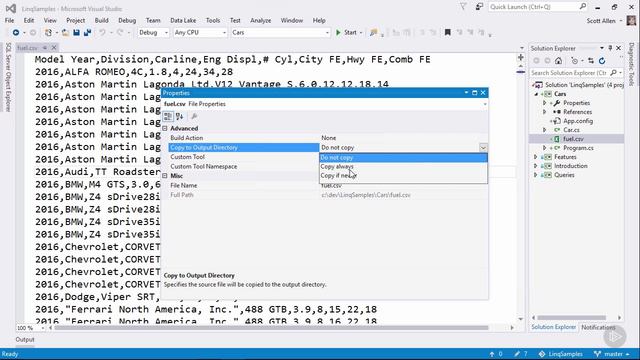This screenshot has width=640, height=360.
Task: Select Program.cs in Solution Explorer
Action: click(578, 148)
